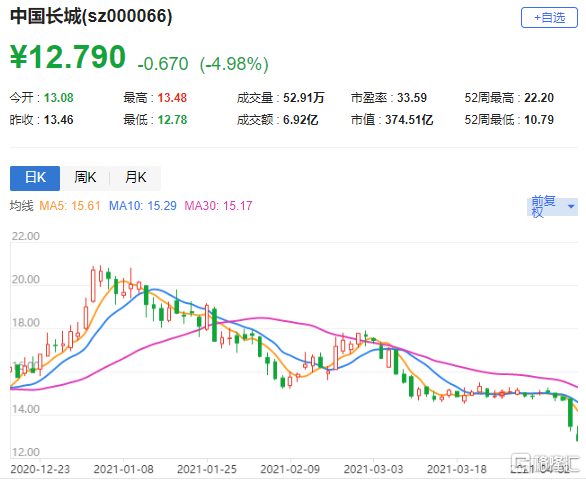Image resolution: width=586 pixels, height=480 pixels.
Task: Click the 18.00 y-axis label
Action: pyautogui.click(x=25, y=323)
